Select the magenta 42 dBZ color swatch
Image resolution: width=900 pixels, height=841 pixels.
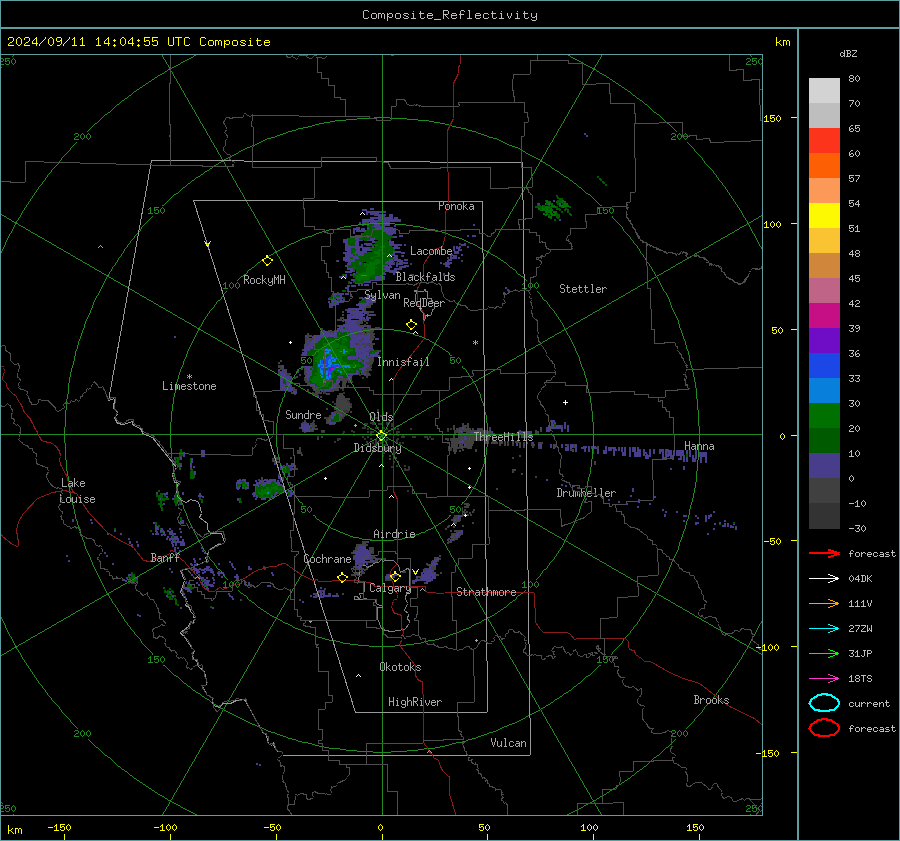click(x=824, y=316)
